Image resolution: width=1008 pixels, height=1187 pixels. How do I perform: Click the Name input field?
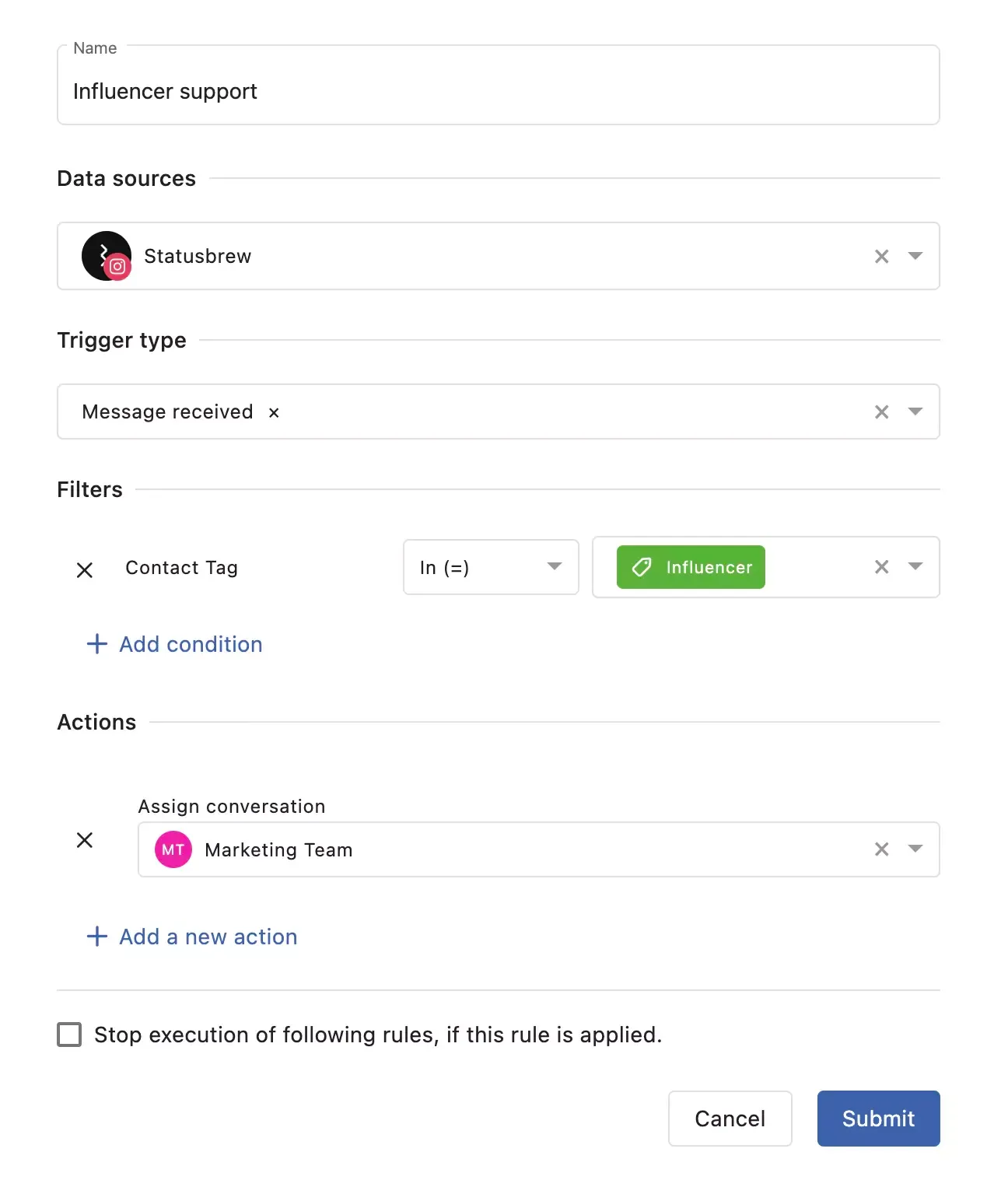pos(498,91)
